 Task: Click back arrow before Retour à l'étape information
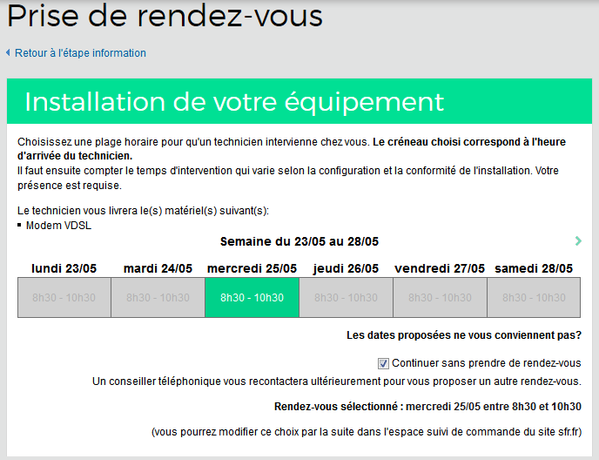[x=8, y=53]
